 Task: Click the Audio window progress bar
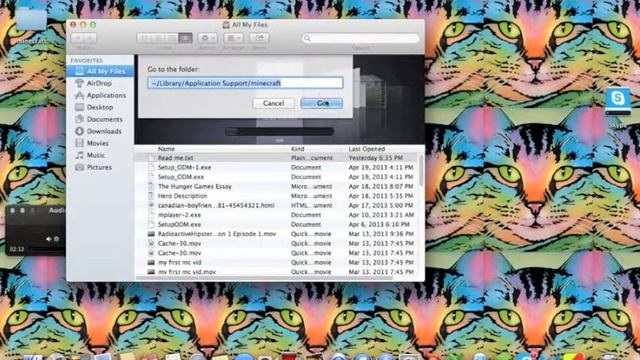(47, 249)
